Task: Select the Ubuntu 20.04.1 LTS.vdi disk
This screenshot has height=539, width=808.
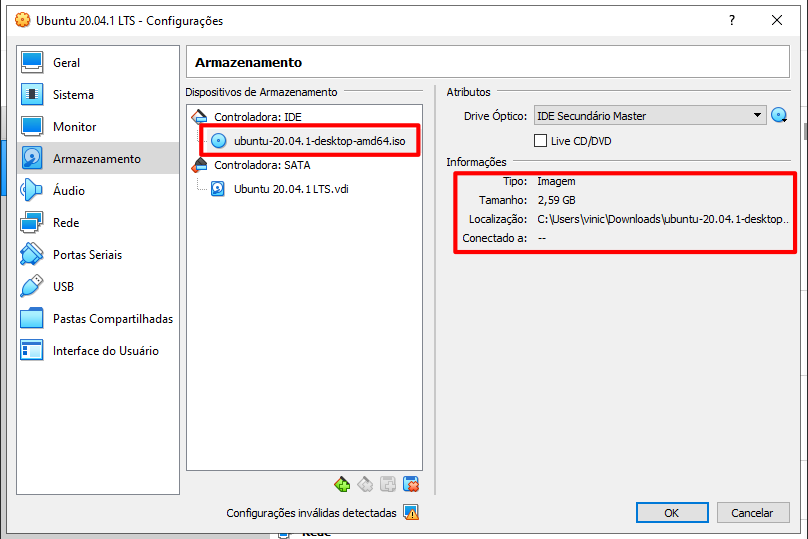Action: tap(291, 189)
